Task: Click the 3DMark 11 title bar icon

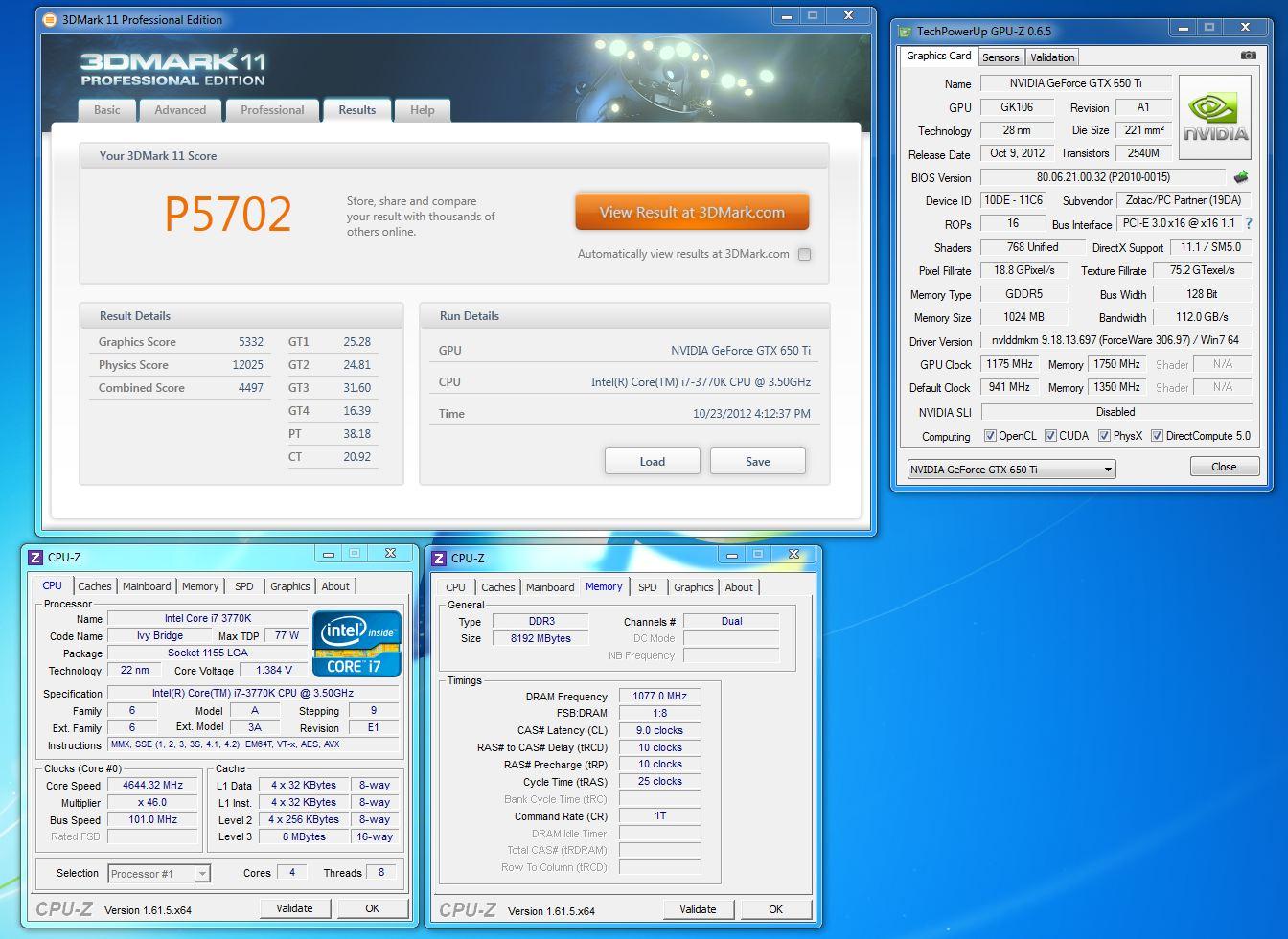Action: (51, 19)
